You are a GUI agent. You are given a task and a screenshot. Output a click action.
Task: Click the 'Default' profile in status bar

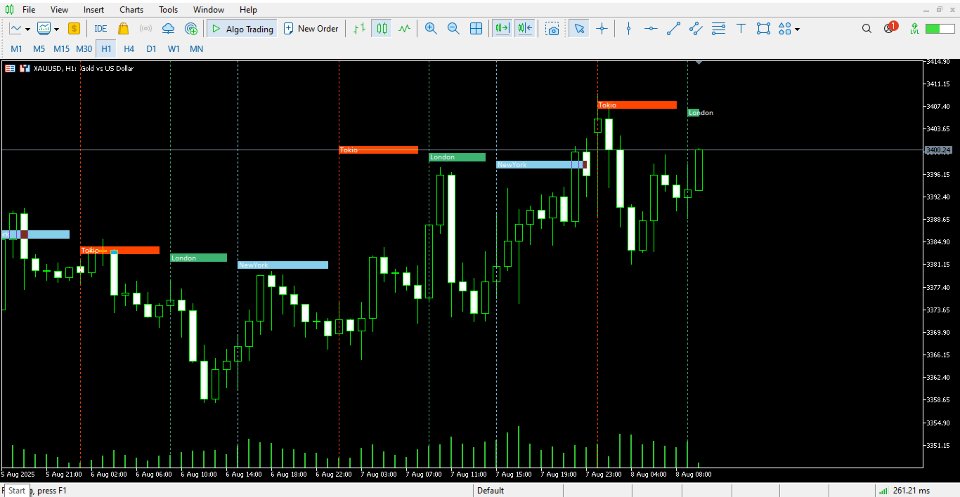(490, 490)
